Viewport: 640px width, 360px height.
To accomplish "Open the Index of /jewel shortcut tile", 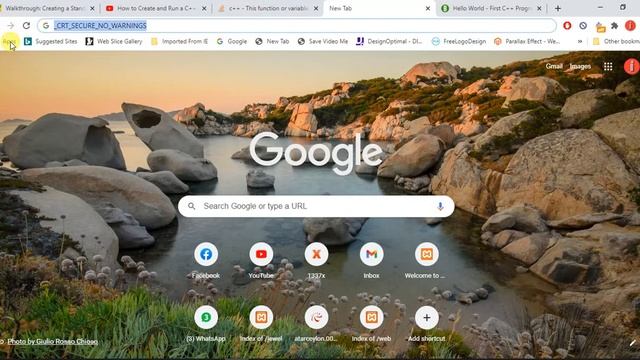I will (x=261, y=324).
